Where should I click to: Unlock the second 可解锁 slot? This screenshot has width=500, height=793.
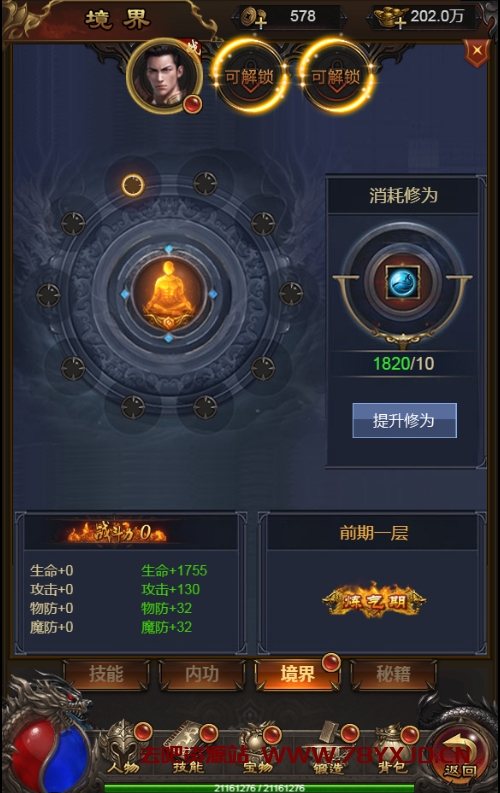[336, 77]
